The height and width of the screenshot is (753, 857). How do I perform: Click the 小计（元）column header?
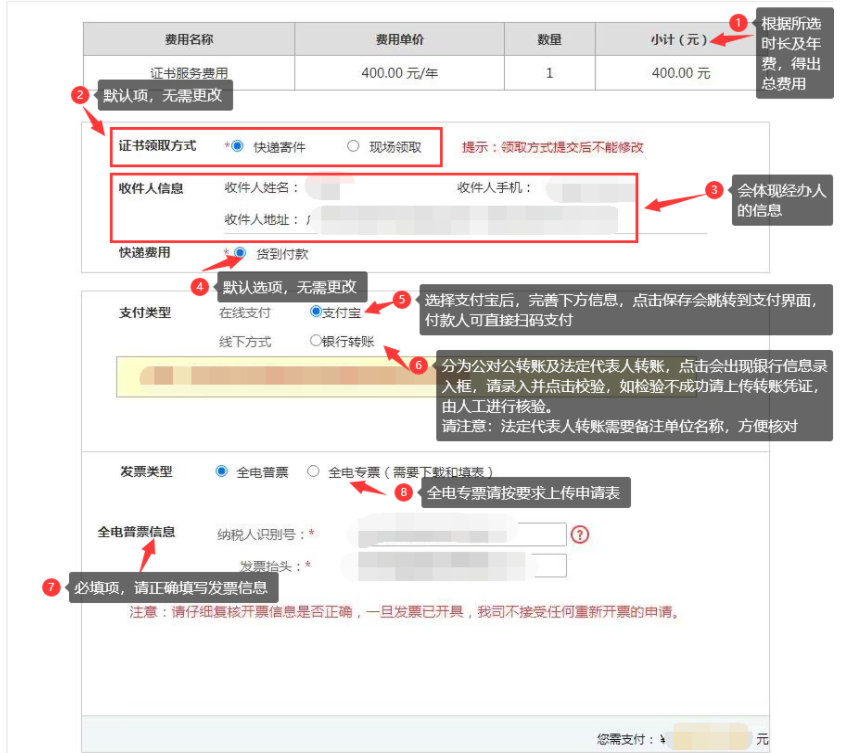[678, 40]
